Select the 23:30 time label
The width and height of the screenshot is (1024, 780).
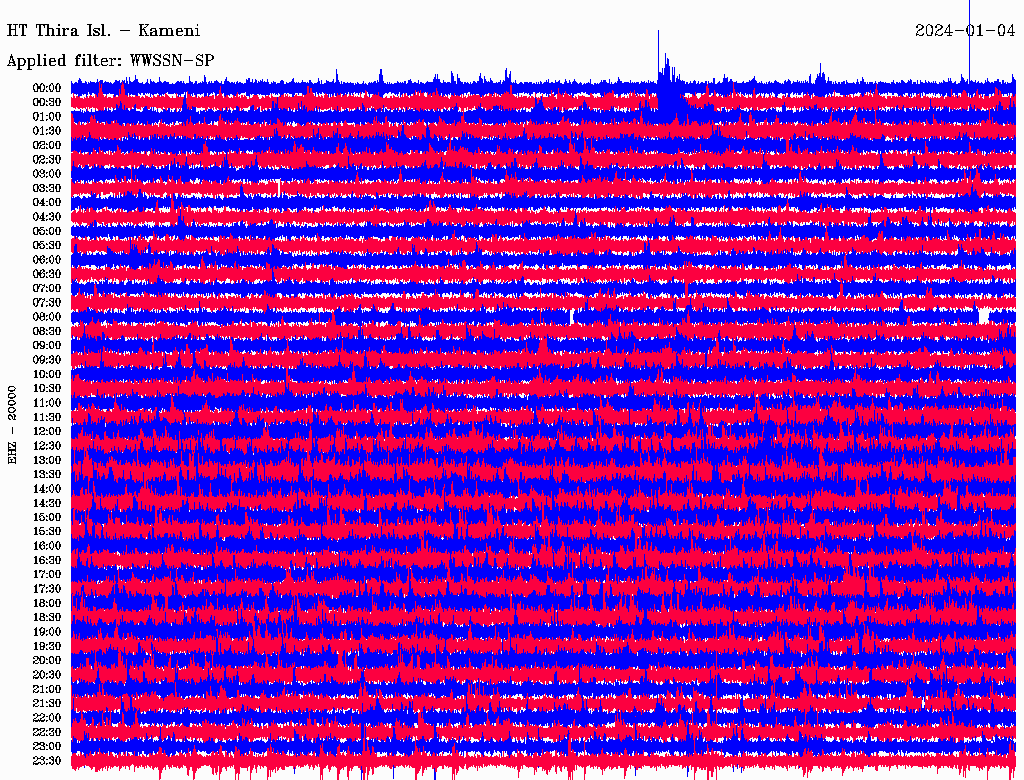[47, 761]
